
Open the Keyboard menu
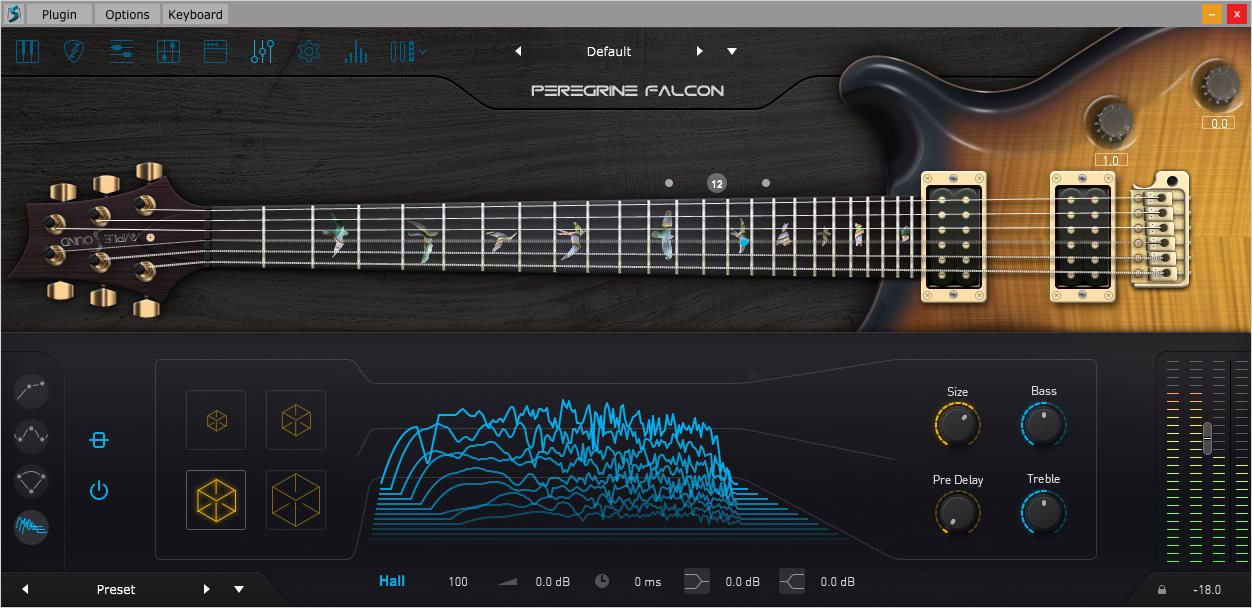tap(195, 14)
